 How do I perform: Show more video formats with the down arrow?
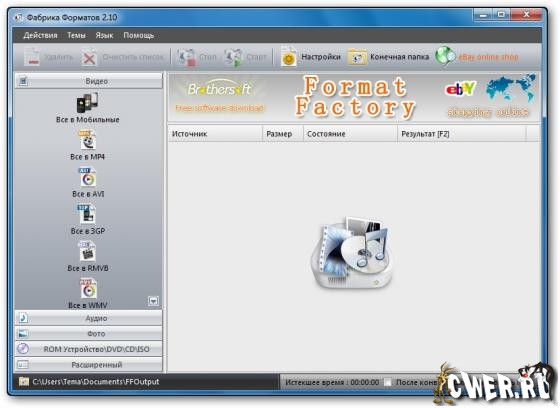click(x=154, y=301)
